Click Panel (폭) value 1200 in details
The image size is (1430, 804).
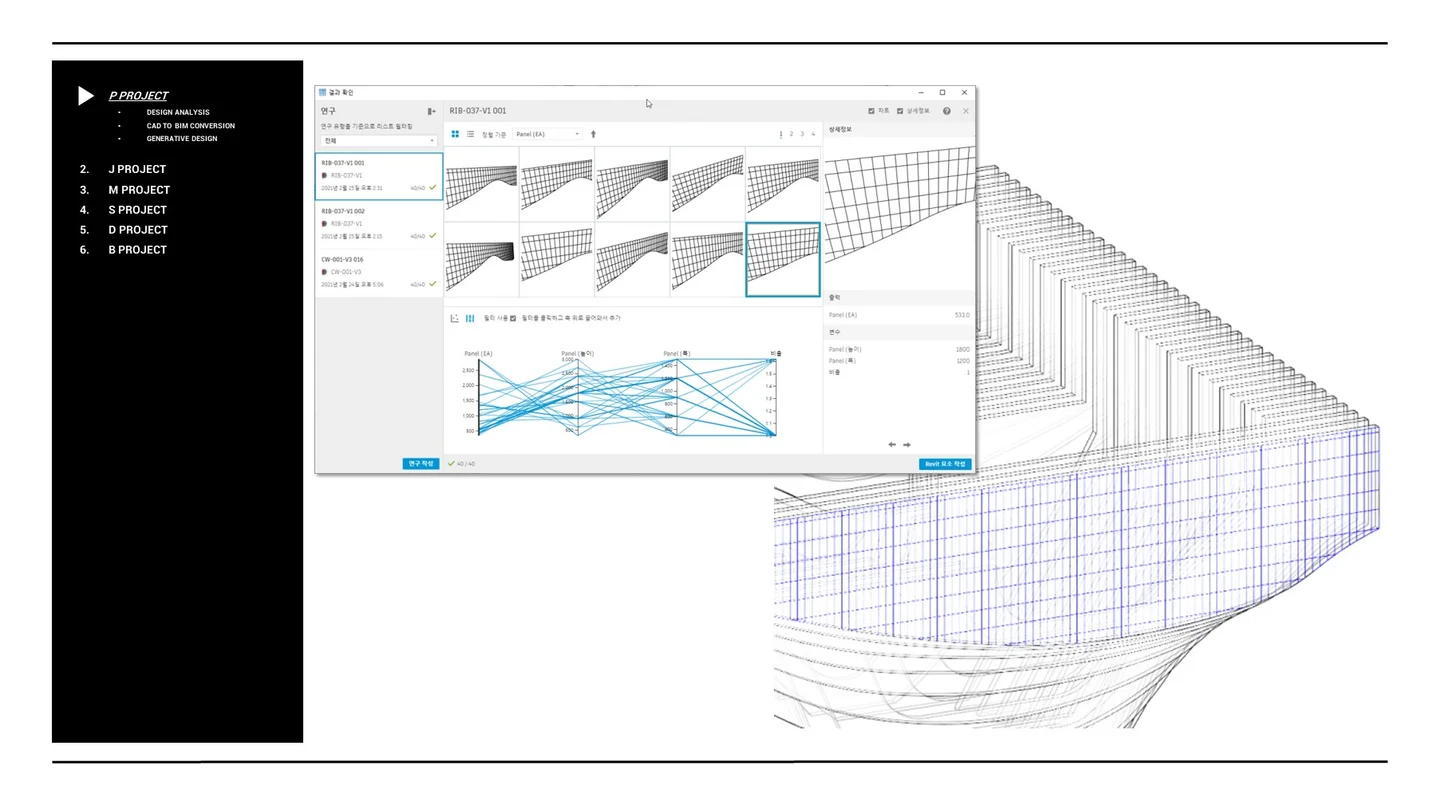[x=962, y=360]
